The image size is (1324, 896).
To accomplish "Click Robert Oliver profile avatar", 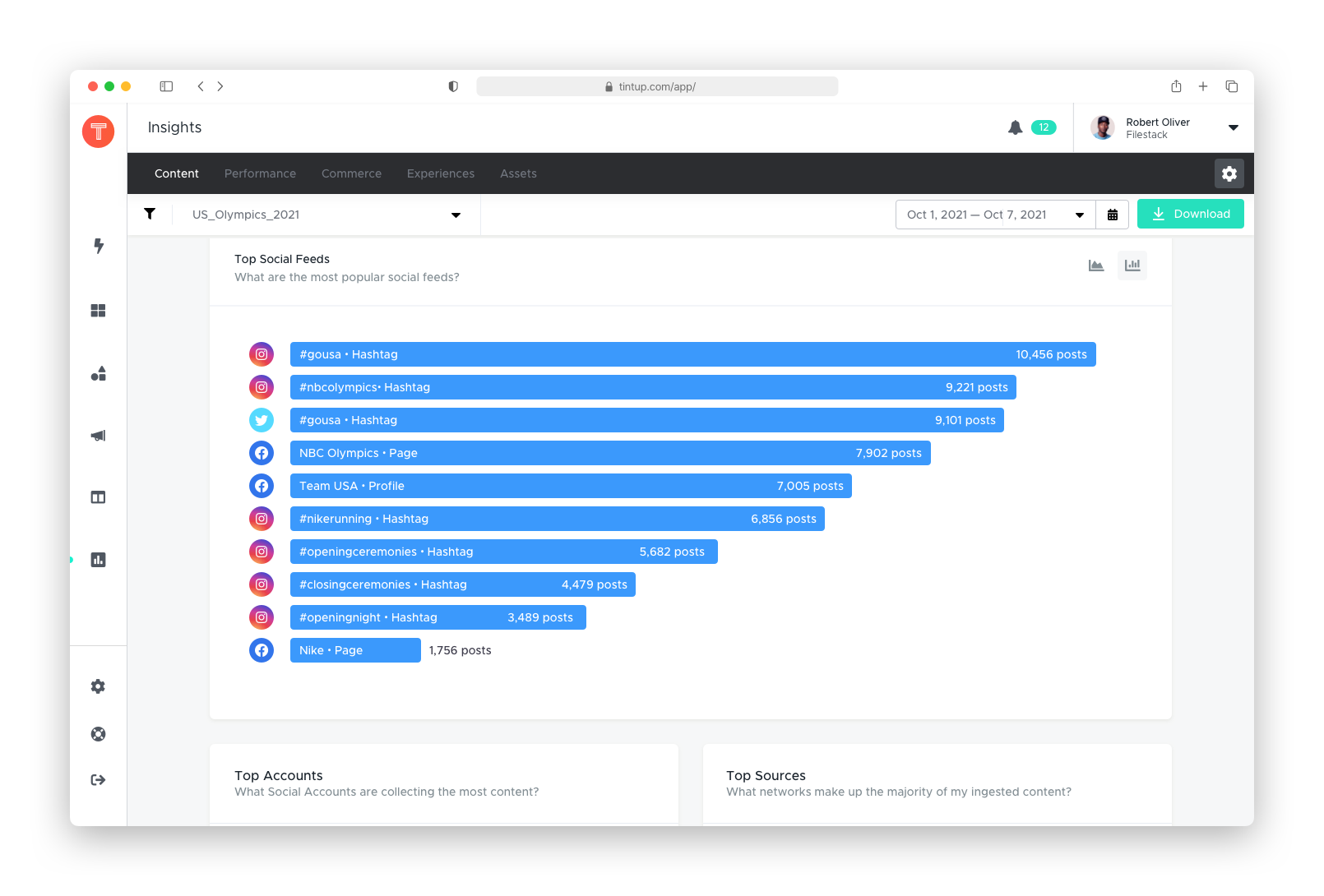I will (x=1103, y=127).
